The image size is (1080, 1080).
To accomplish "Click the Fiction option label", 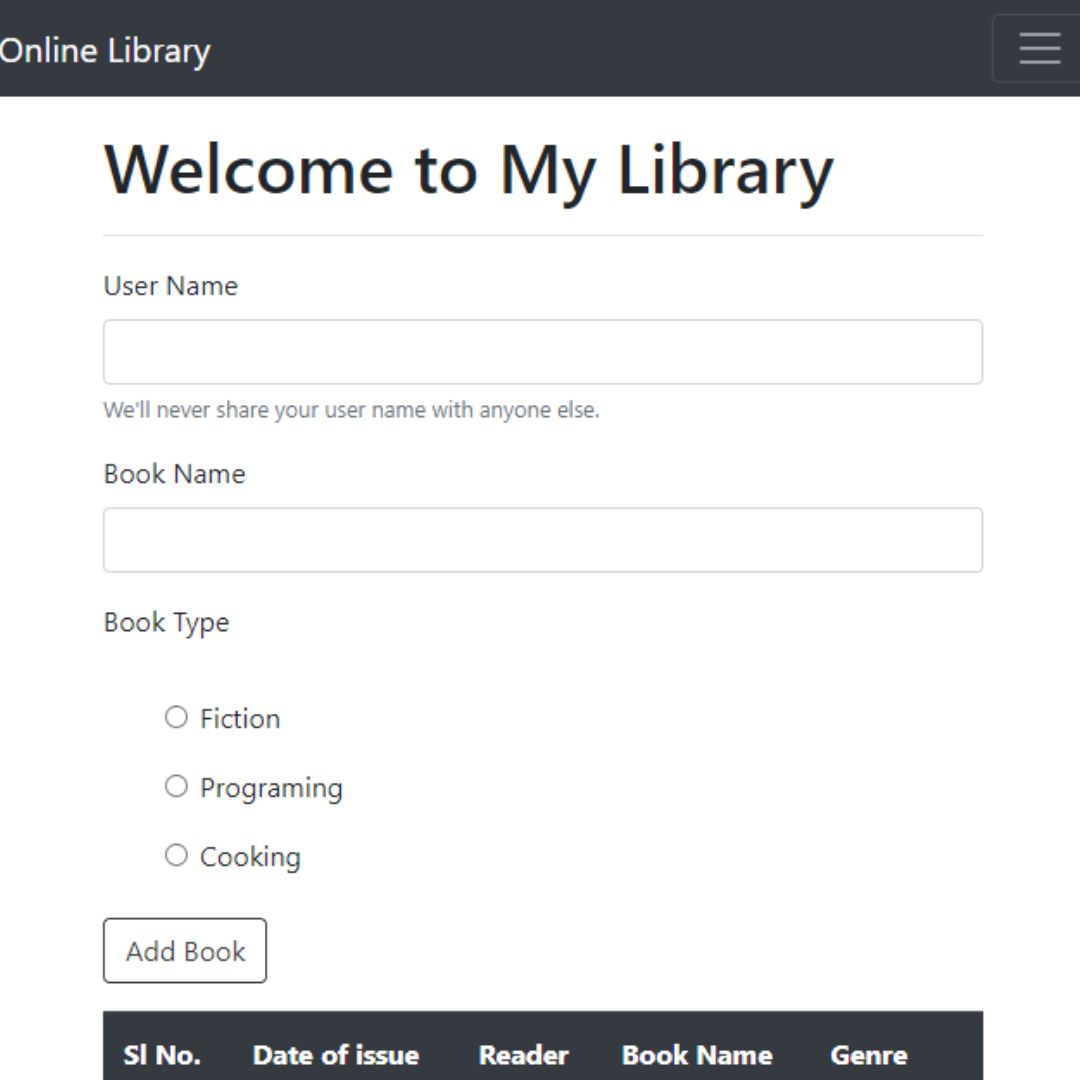I will pyautogui.click(x=240, y=718).
